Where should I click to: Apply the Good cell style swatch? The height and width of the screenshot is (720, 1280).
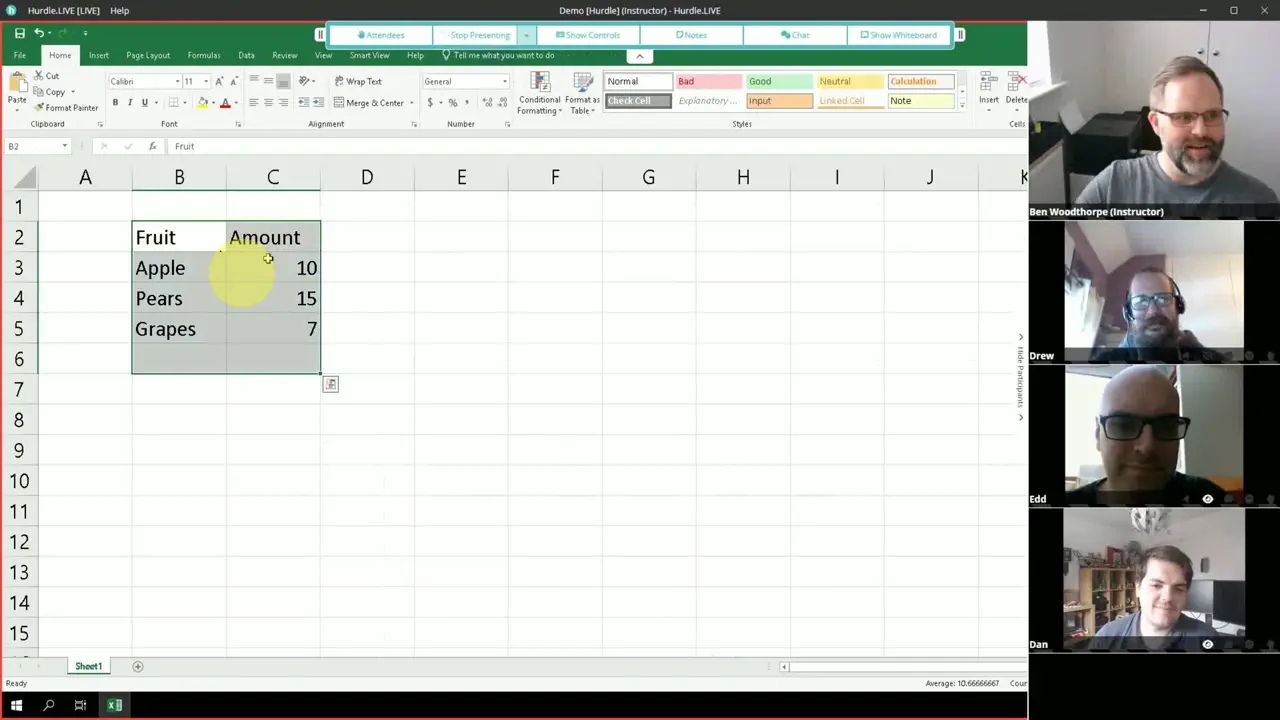[779, 82]
